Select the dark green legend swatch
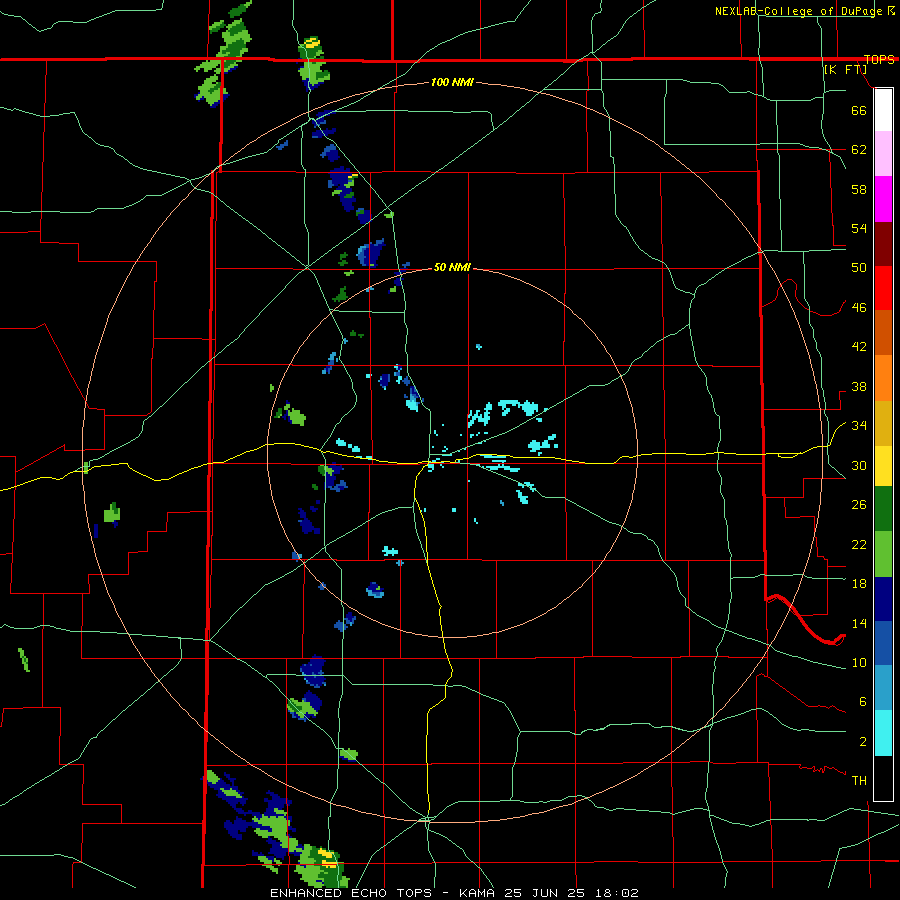 tap(883, 509)
